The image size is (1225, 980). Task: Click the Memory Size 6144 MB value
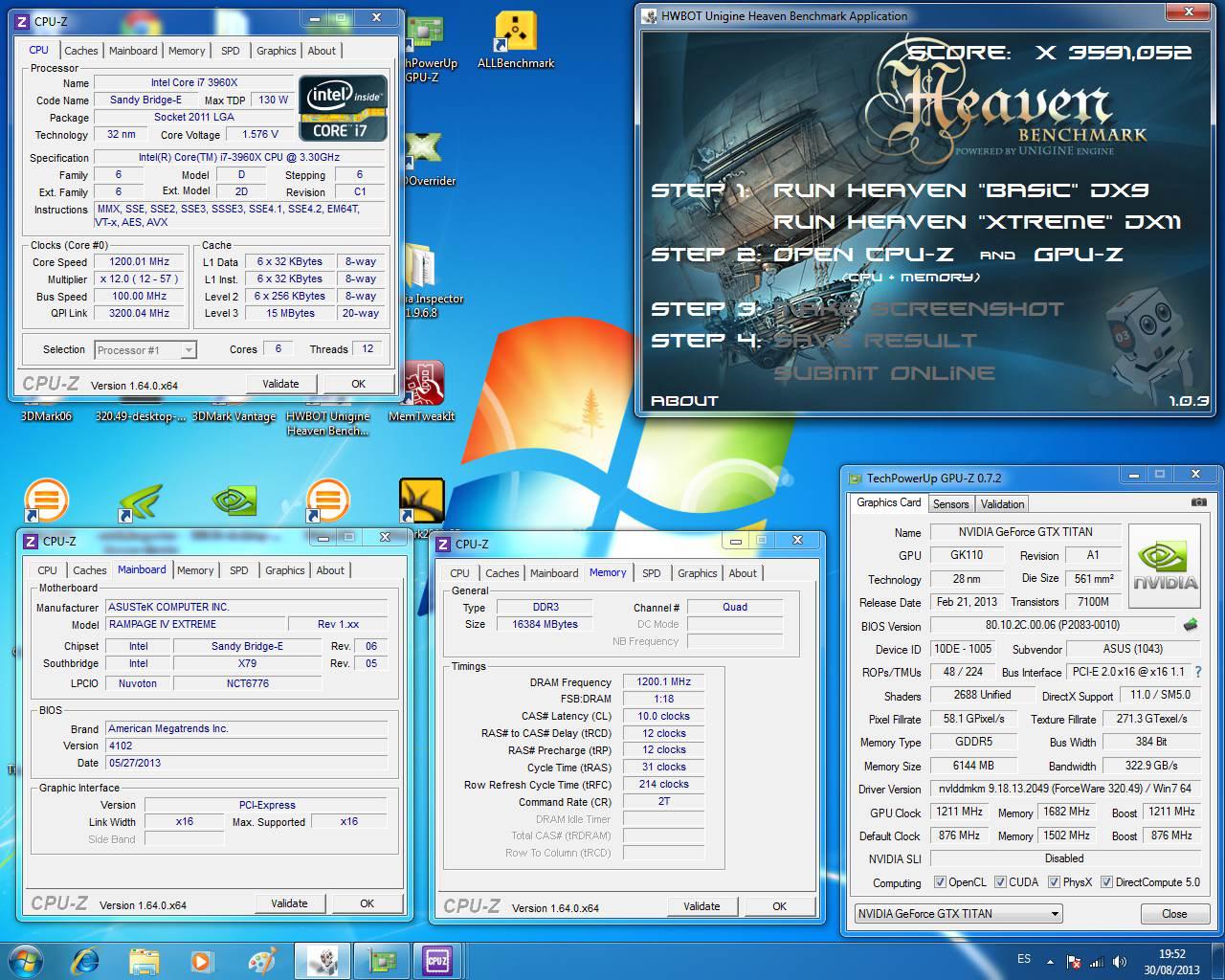(x=973, y=766)
